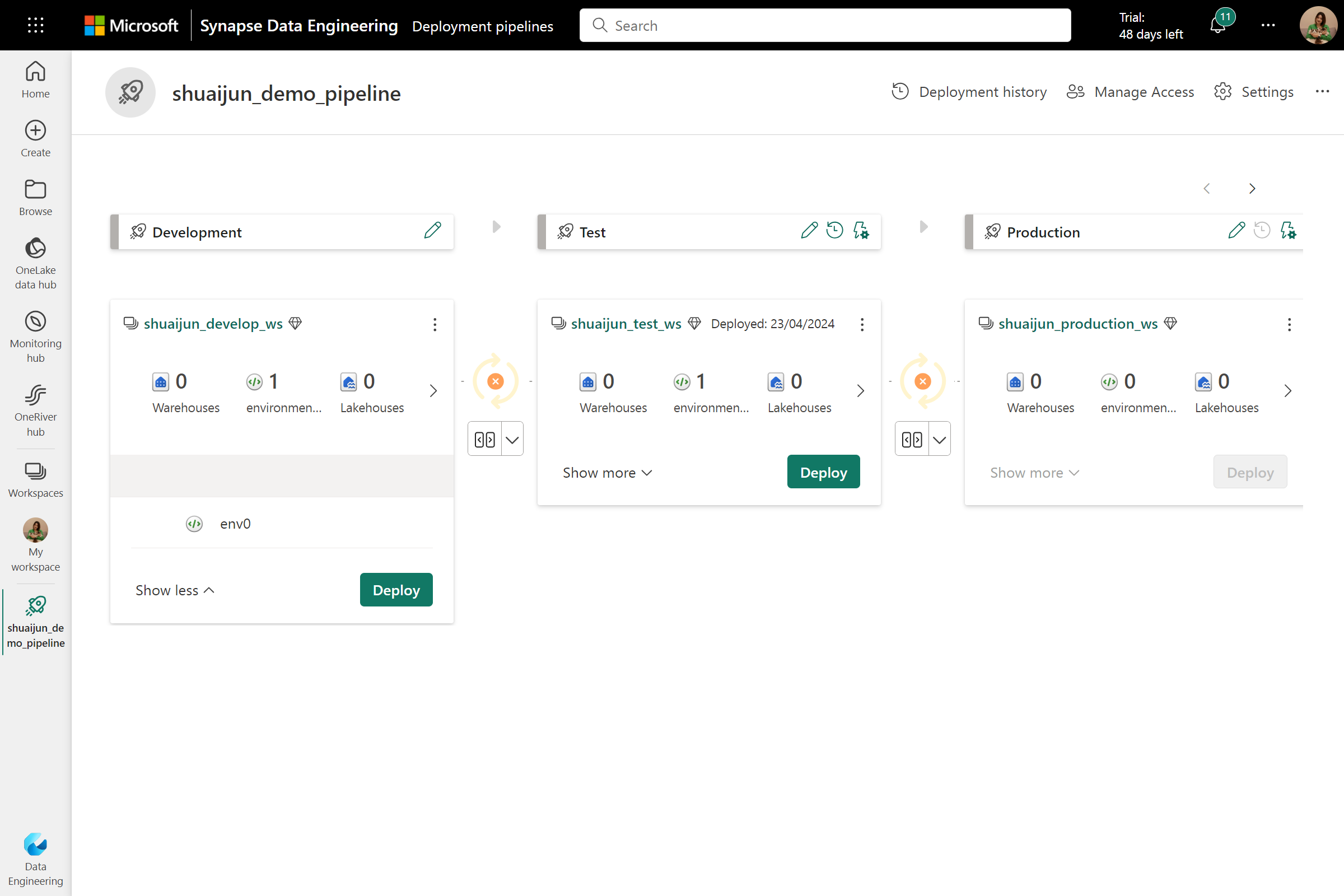Expand Test stage with Show more
The image size is (1344, 896).
coord(607,473)
